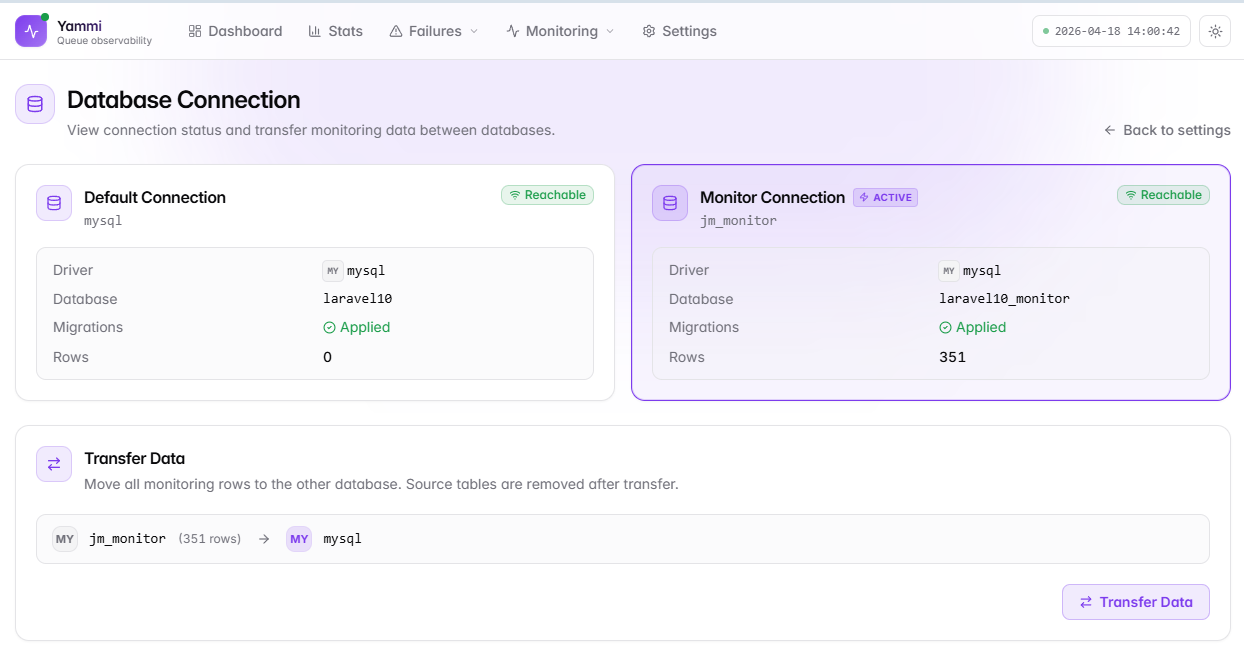Toggle the light/dark theme button

[1215, 31]
